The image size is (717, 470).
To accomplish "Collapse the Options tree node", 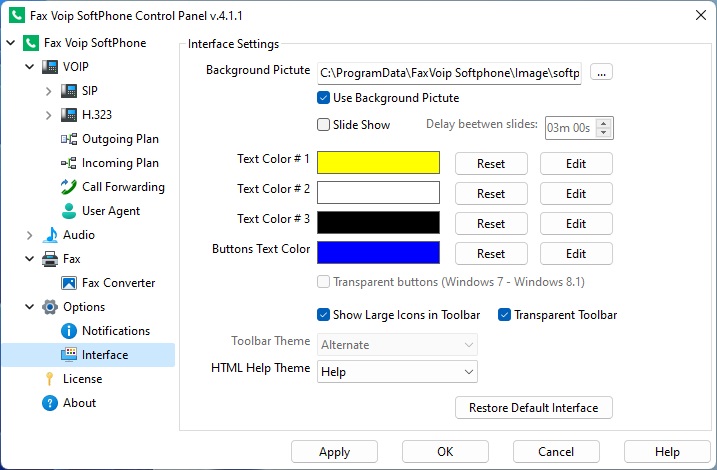I will pos(30,307).
